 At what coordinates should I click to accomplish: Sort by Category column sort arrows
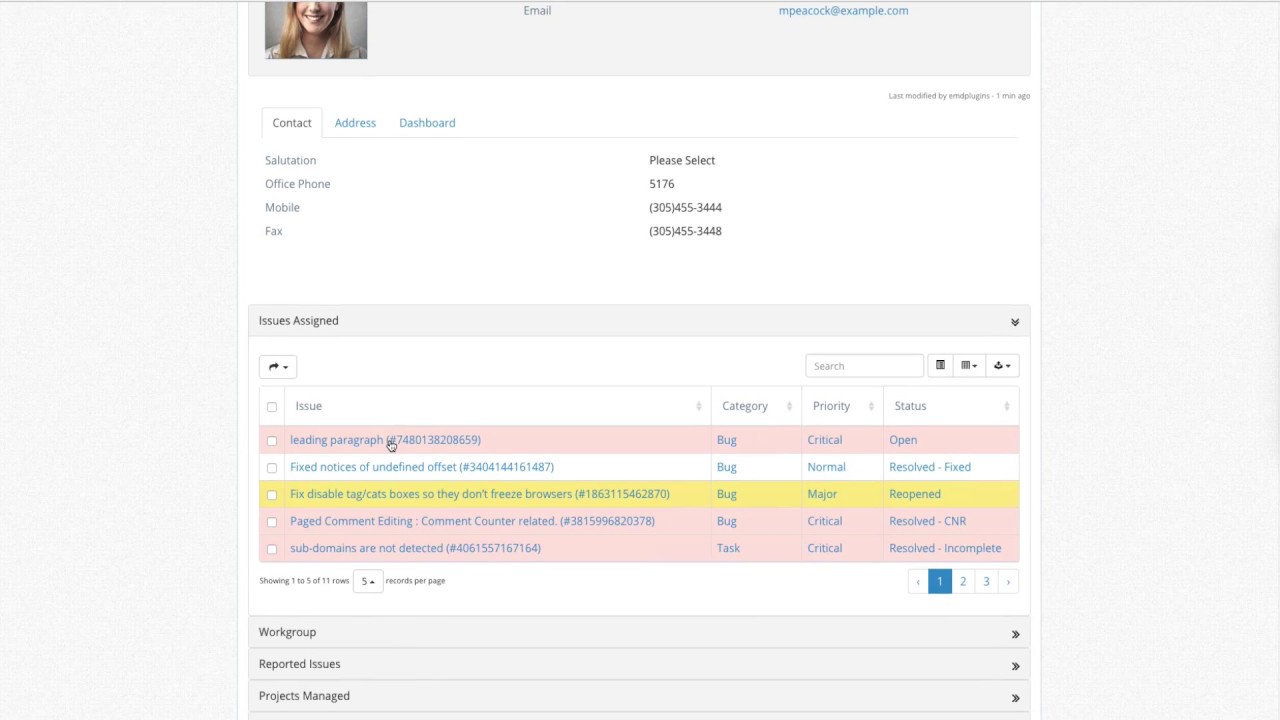click(x=789, y=406)
